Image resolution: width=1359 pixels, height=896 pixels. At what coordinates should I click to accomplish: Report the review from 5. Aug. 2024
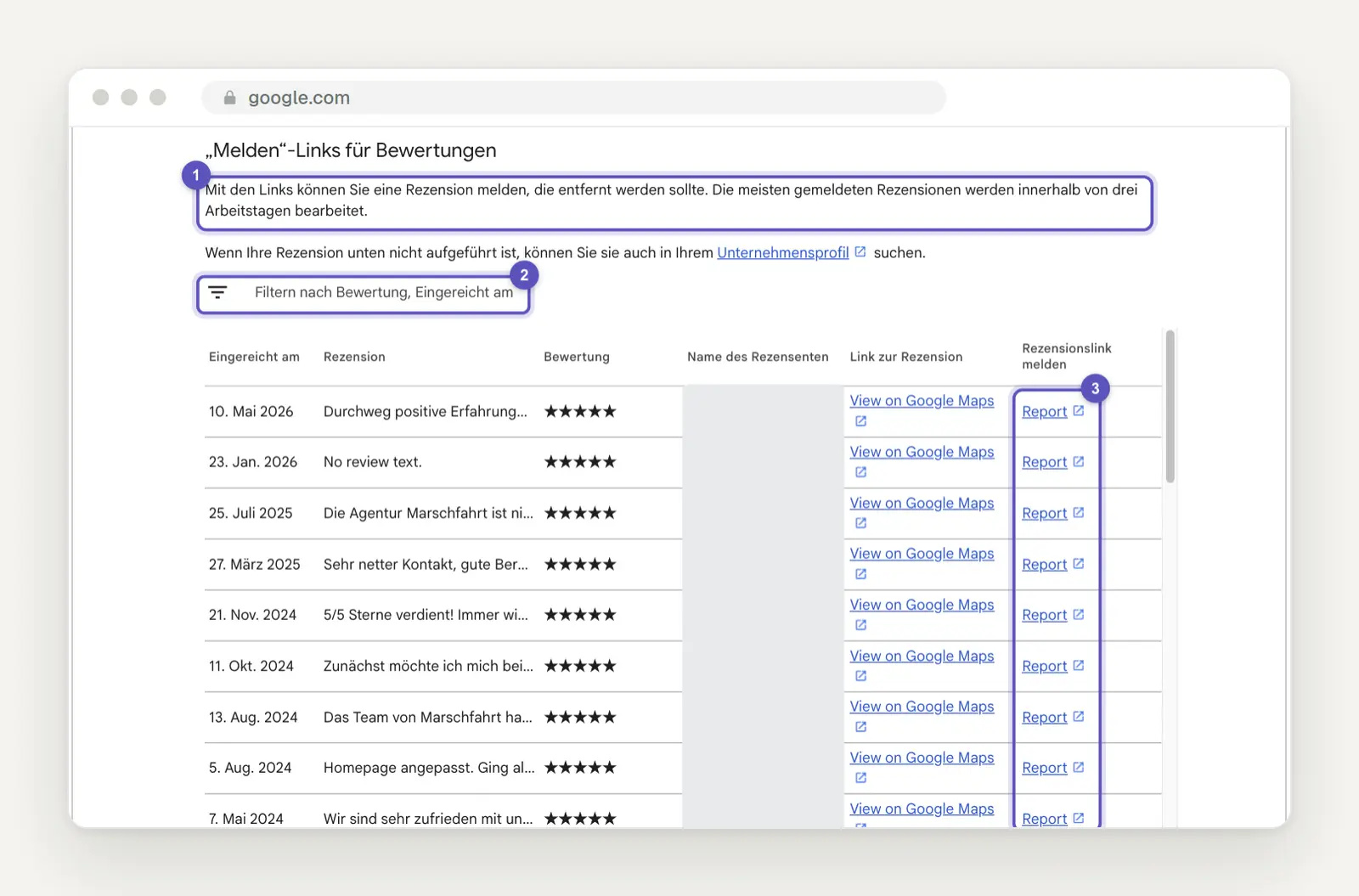tap(1044, 768)
